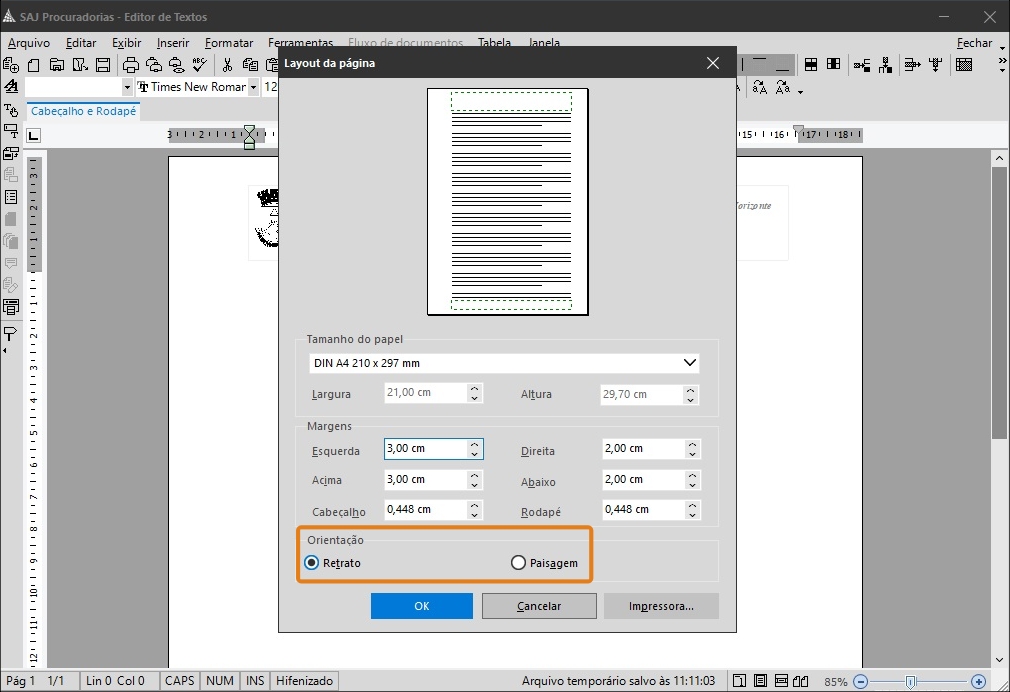Screen dimensions: 1010x692
Task: Click the spell check ABC icon
Action: (199, 65)
